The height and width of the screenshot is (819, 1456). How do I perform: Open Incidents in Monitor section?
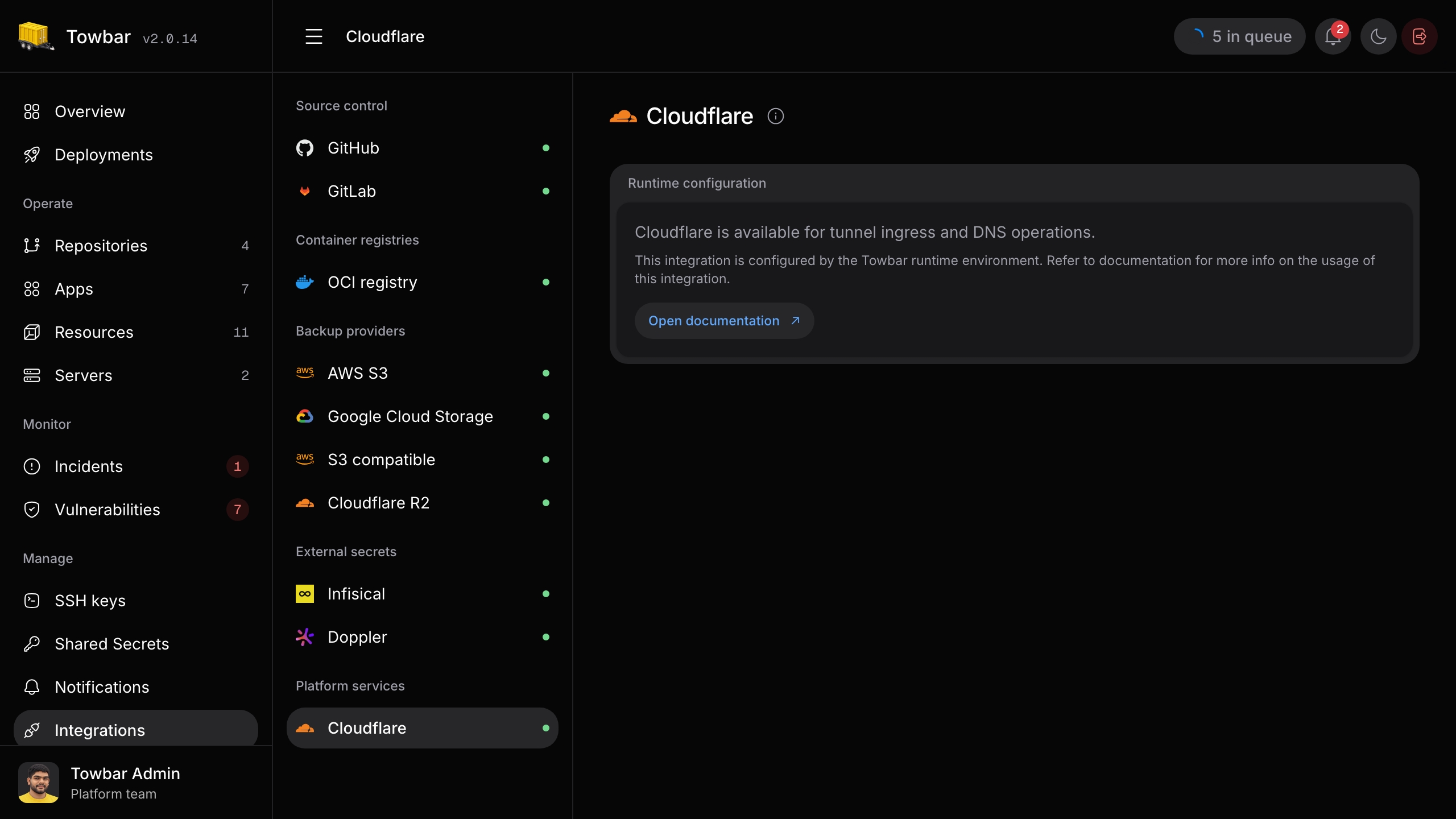pos(136,466)
